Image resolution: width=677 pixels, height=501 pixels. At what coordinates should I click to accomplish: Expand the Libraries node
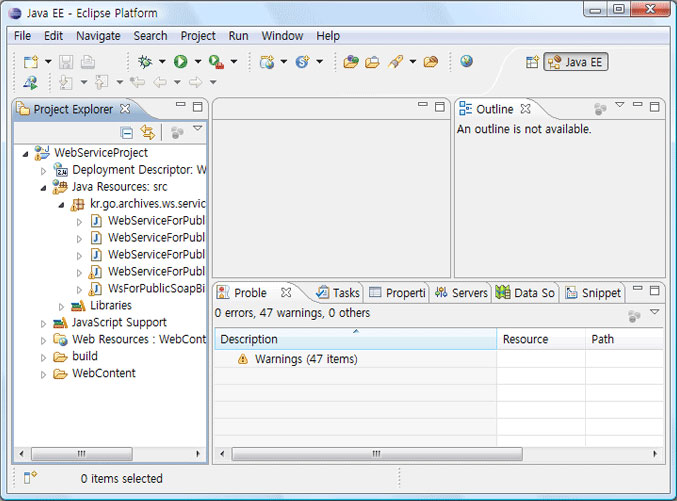[x=61, y=307]
